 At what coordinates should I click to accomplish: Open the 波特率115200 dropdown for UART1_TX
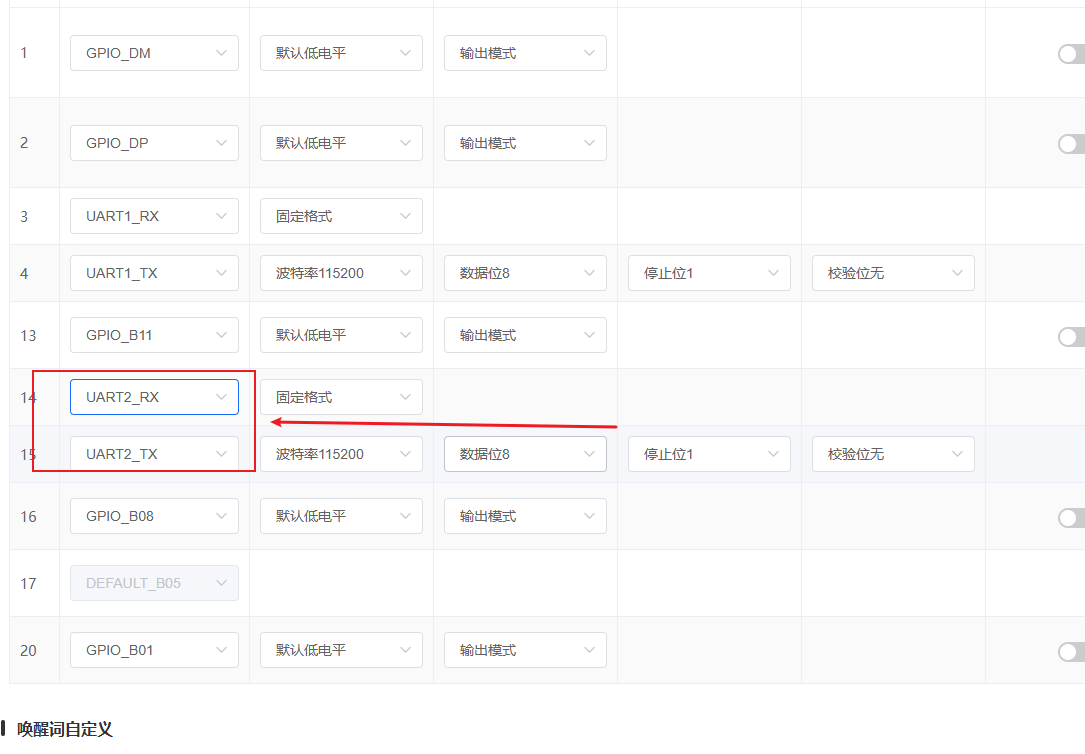pos(340,272)
